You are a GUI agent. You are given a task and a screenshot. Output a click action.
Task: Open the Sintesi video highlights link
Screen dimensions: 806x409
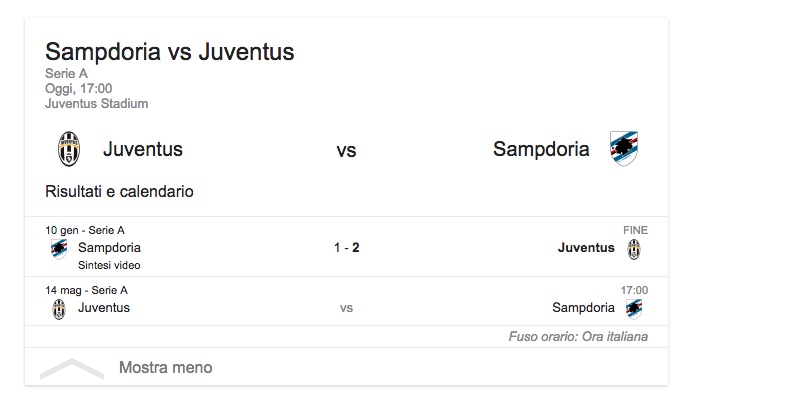(x=109, y=265)
